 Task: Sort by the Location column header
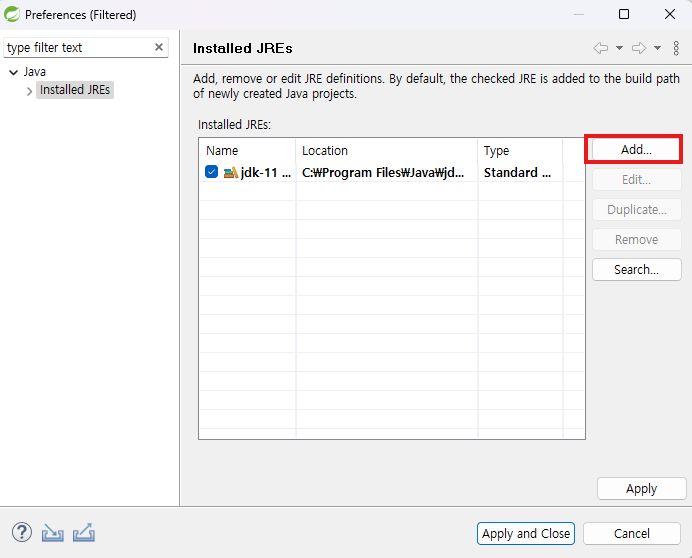[x=387, y=151]
